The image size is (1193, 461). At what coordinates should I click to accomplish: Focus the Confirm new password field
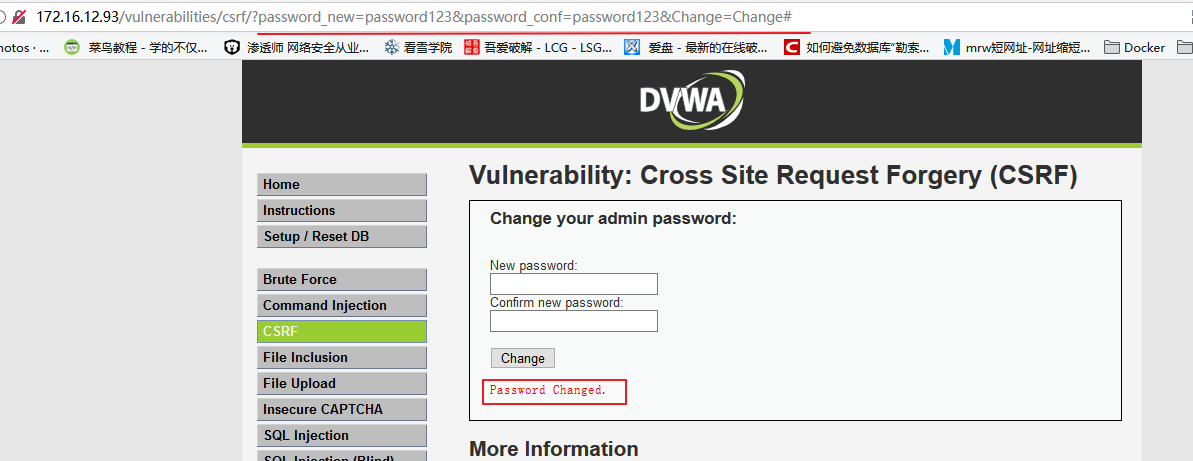(x=573, y=321)
